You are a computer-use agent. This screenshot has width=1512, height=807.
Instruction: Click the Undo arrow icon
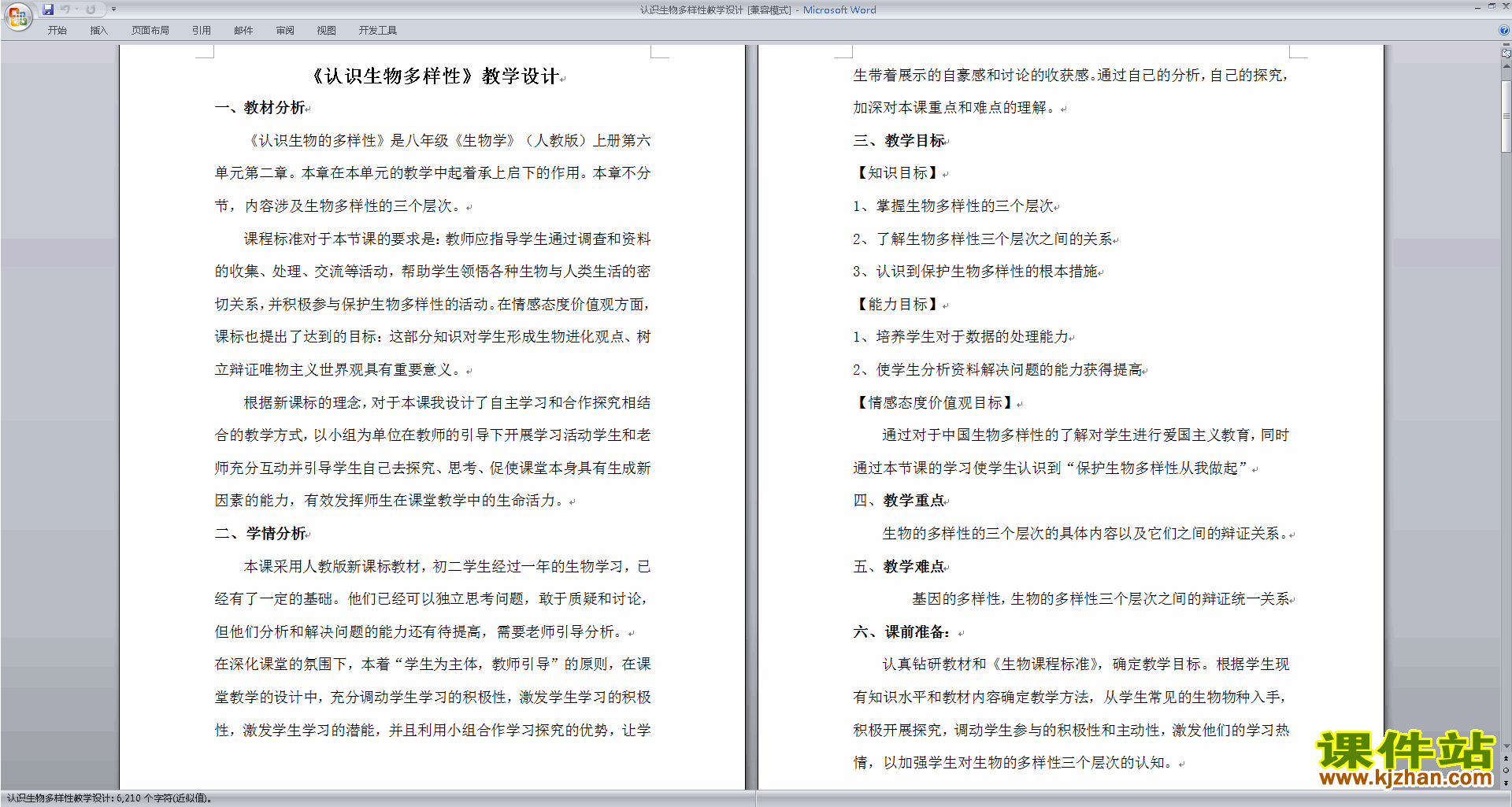pyautogui.click(x=65, y=9)
